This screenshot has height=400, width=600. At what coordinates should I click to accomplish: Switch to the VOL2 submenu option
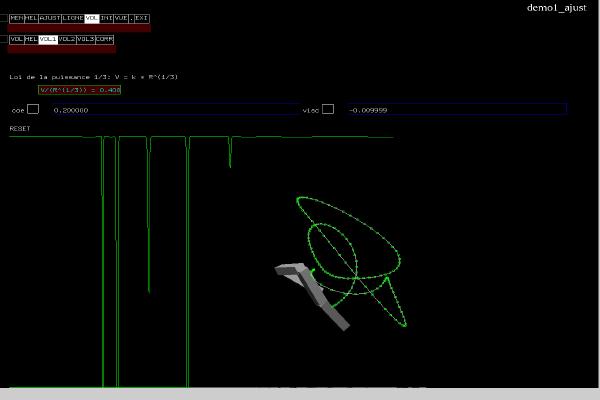[67, 39]
